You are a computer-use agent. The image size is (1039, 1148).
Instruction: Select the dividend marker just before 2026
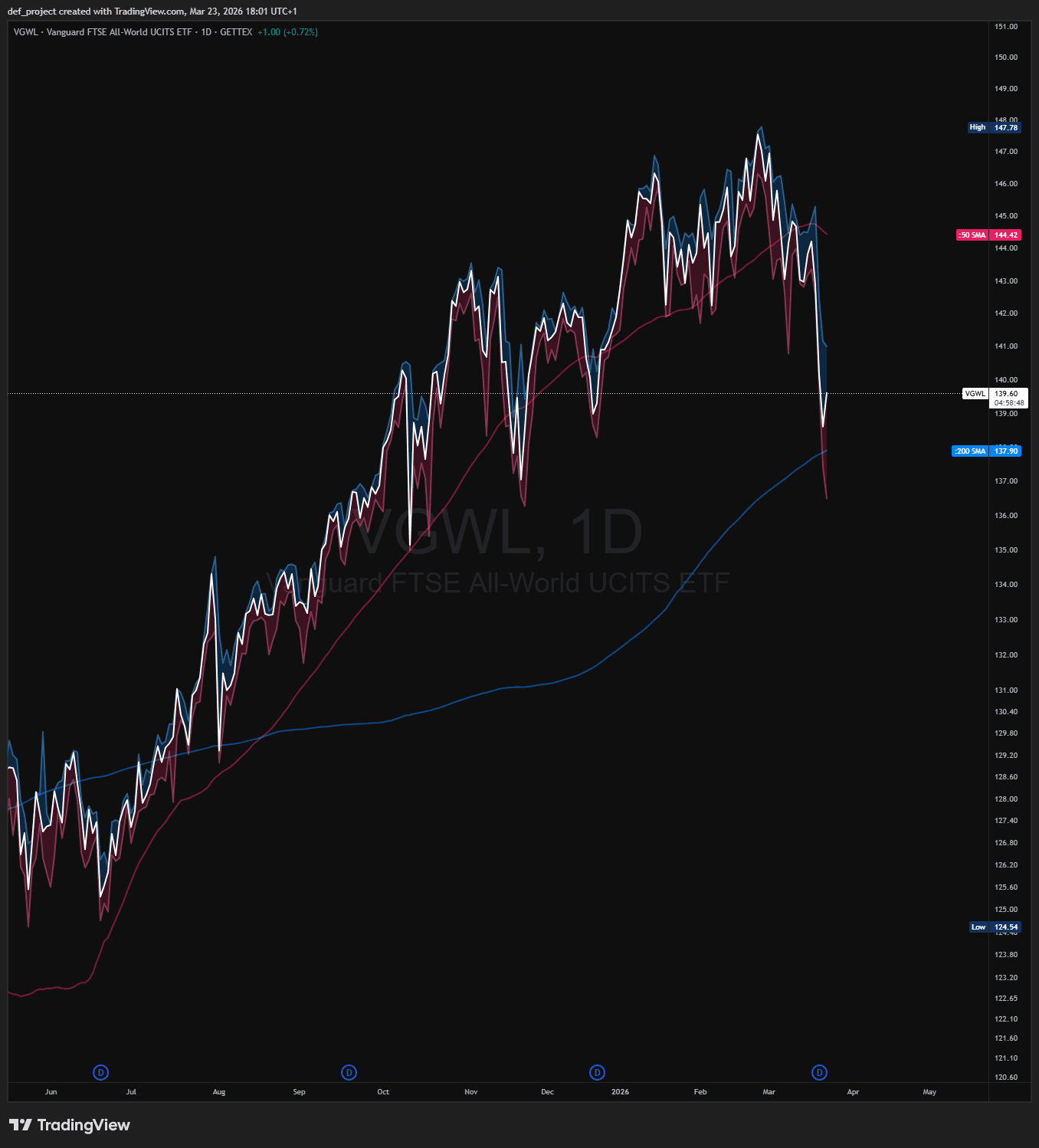click(x=597, y=1072)
